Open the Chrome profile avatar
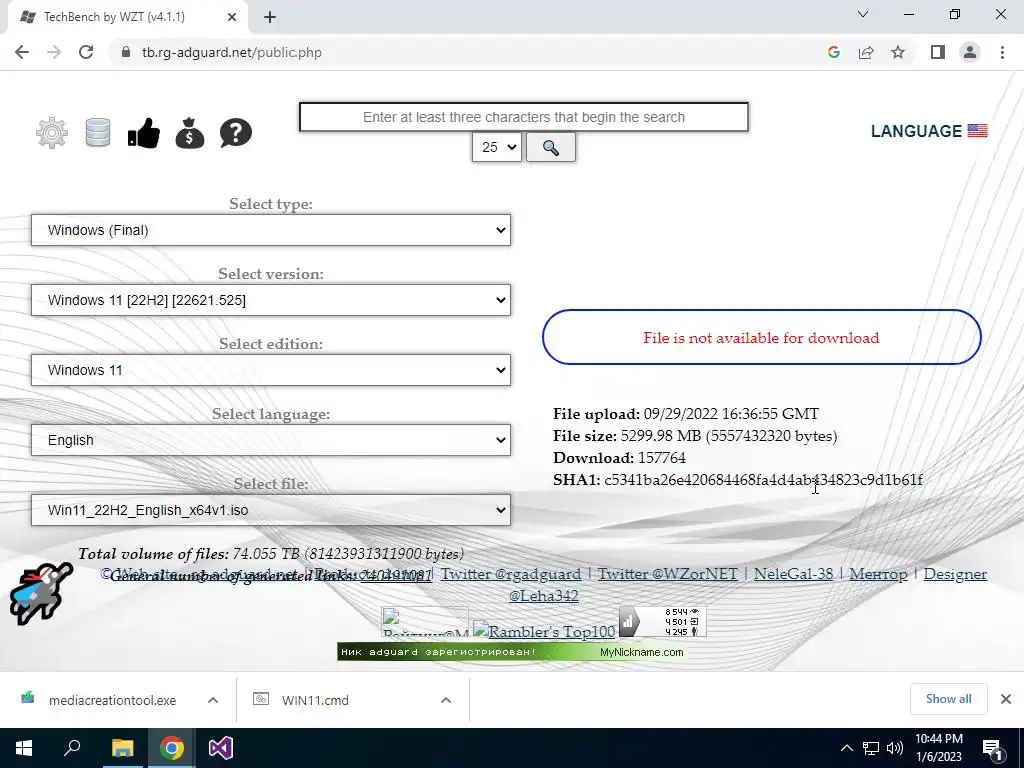 pyautogui.click(x=970, y=52)
